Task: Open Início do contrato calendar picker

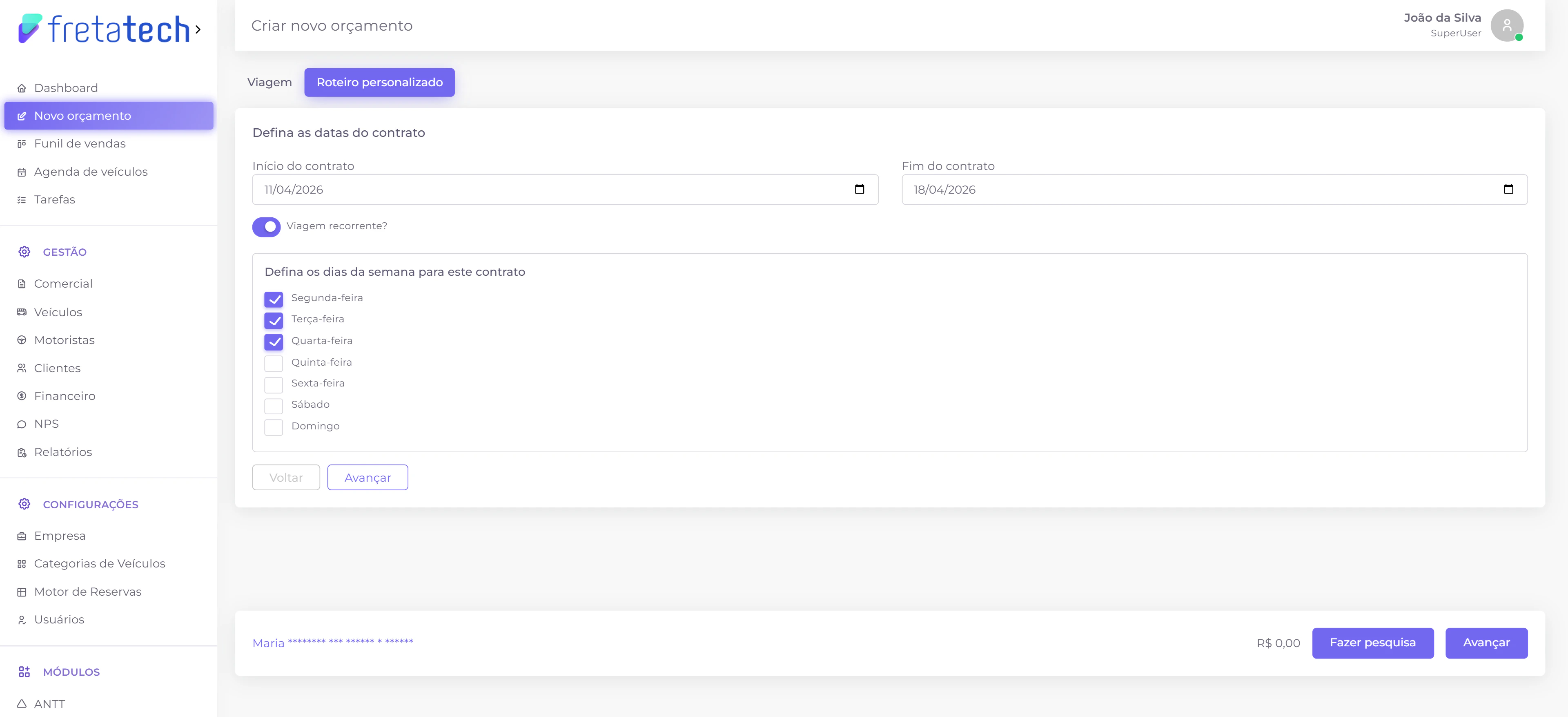Action: coord(859,190)
